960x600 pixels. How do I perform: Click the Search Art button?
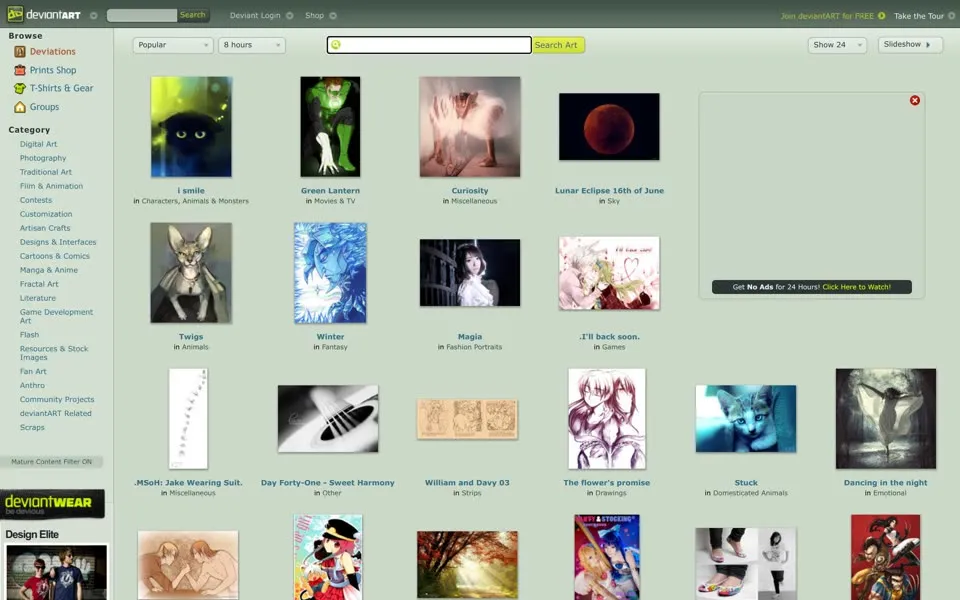558,45
